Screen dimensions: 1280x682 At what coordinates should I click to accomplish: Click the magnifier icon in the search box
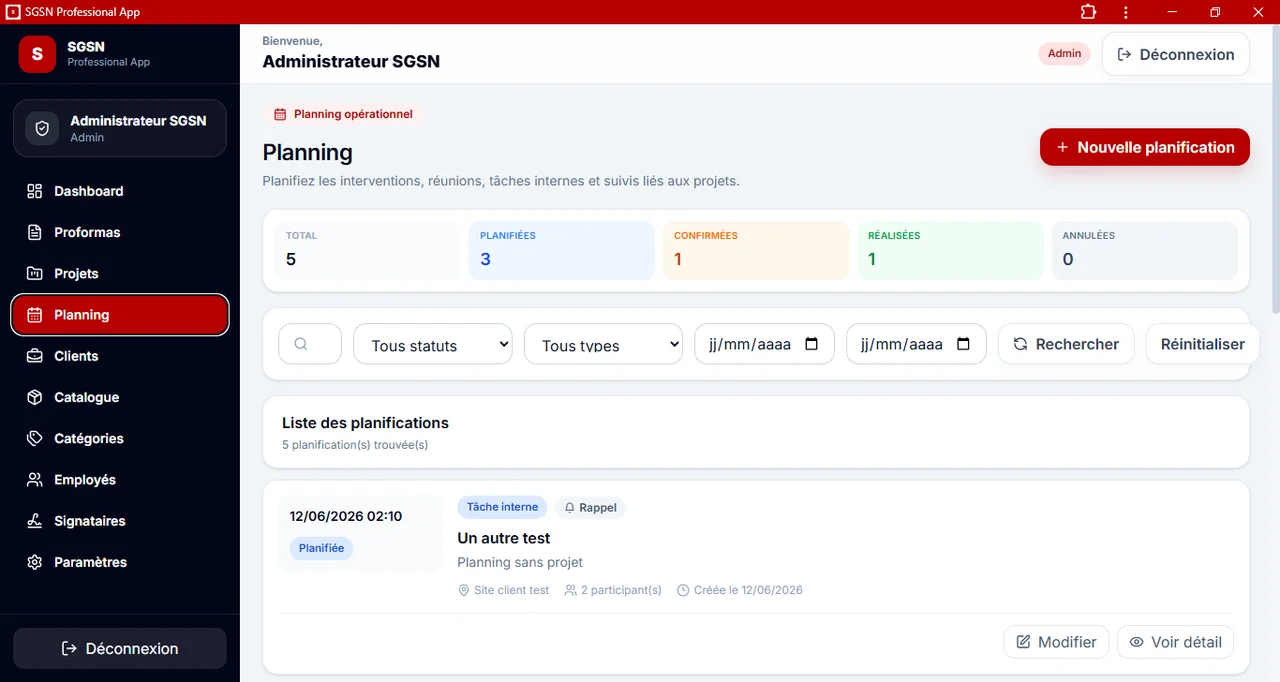(301, 344)
